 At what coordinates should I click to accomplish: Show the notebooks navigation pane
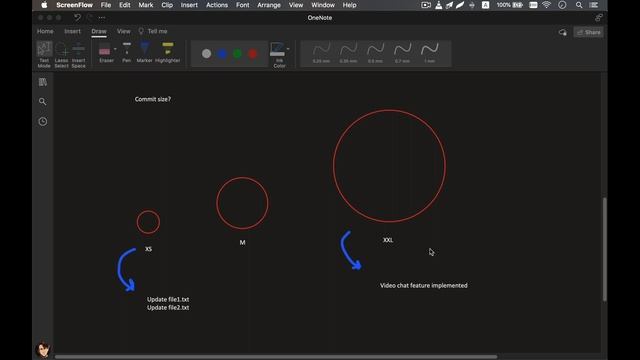pyautogui.click(x=42, y=82)
